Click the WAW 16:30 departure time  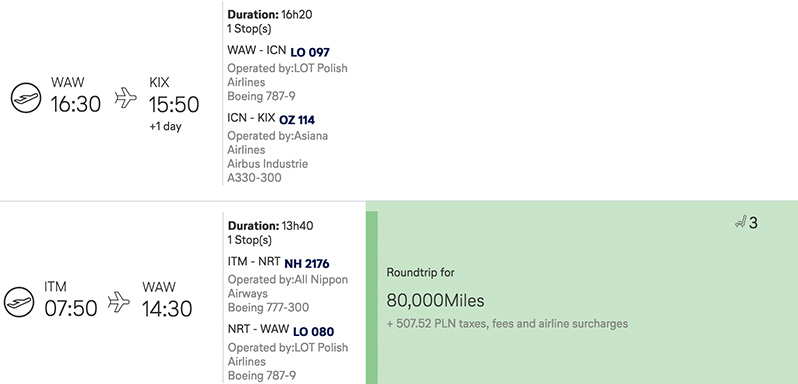coord(76,104)
